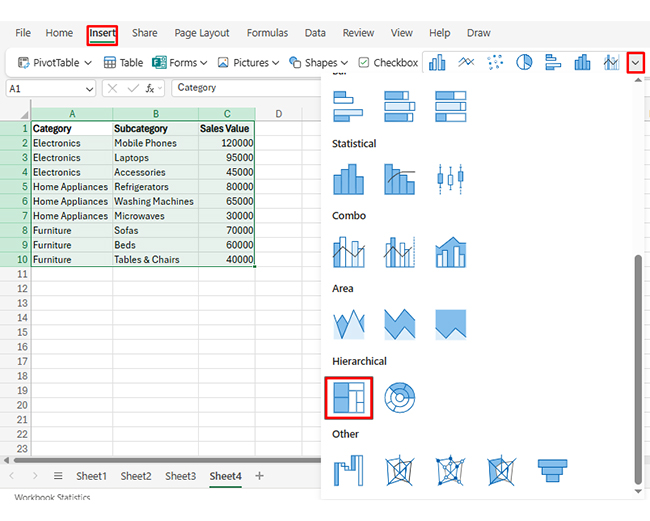The width and height of the screenshot is (650, 521).
Task: Add a new sheet with plus button
Action: [x=260, y=476]
